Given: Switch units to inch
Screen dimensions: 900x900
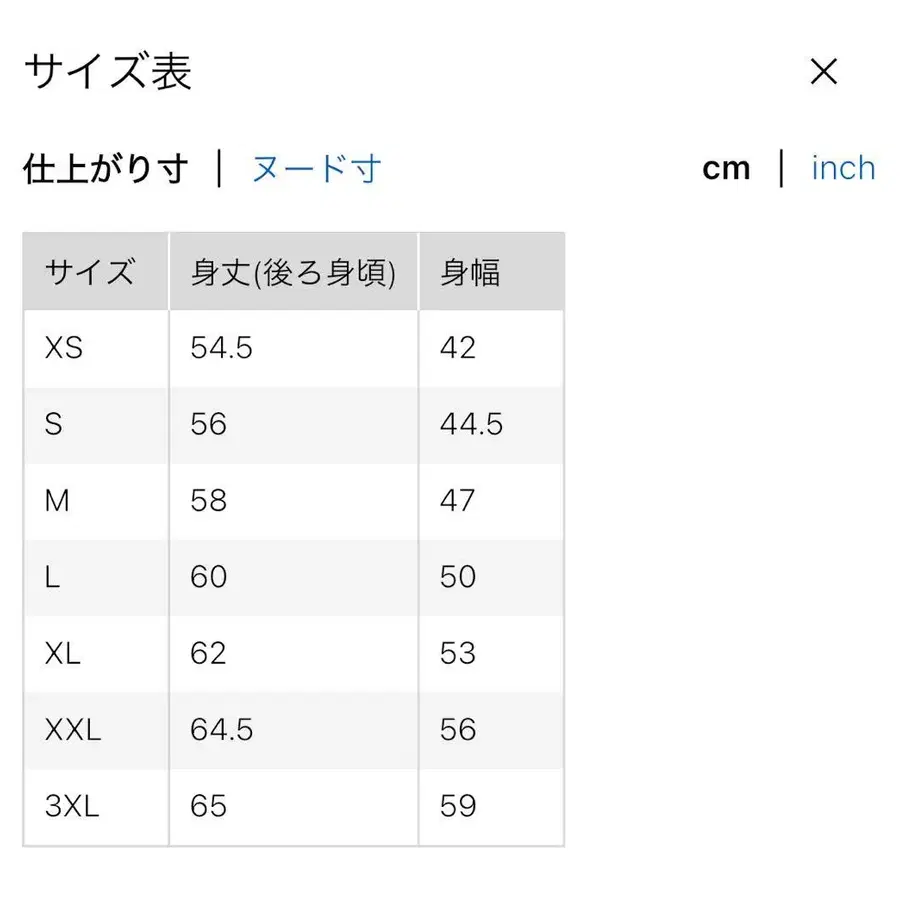Looking at the screenshot, I should click(x=843, y=168).
